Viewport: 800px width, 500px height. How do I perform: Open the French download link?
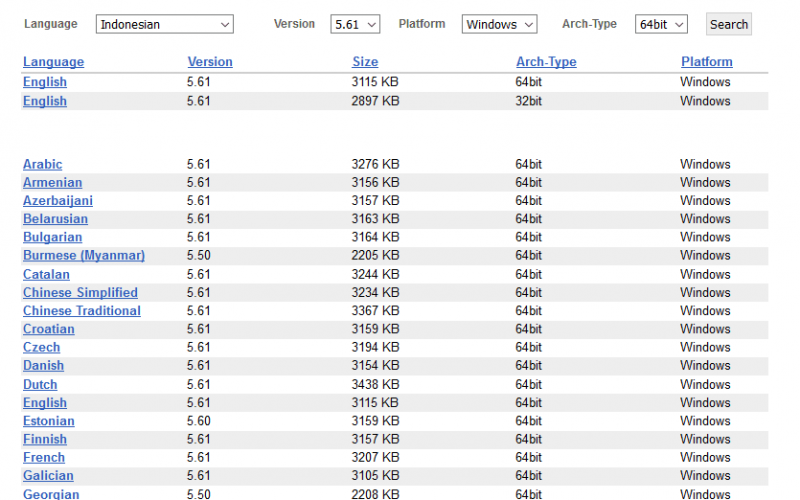pyautogui.click(x=44, y=458)
